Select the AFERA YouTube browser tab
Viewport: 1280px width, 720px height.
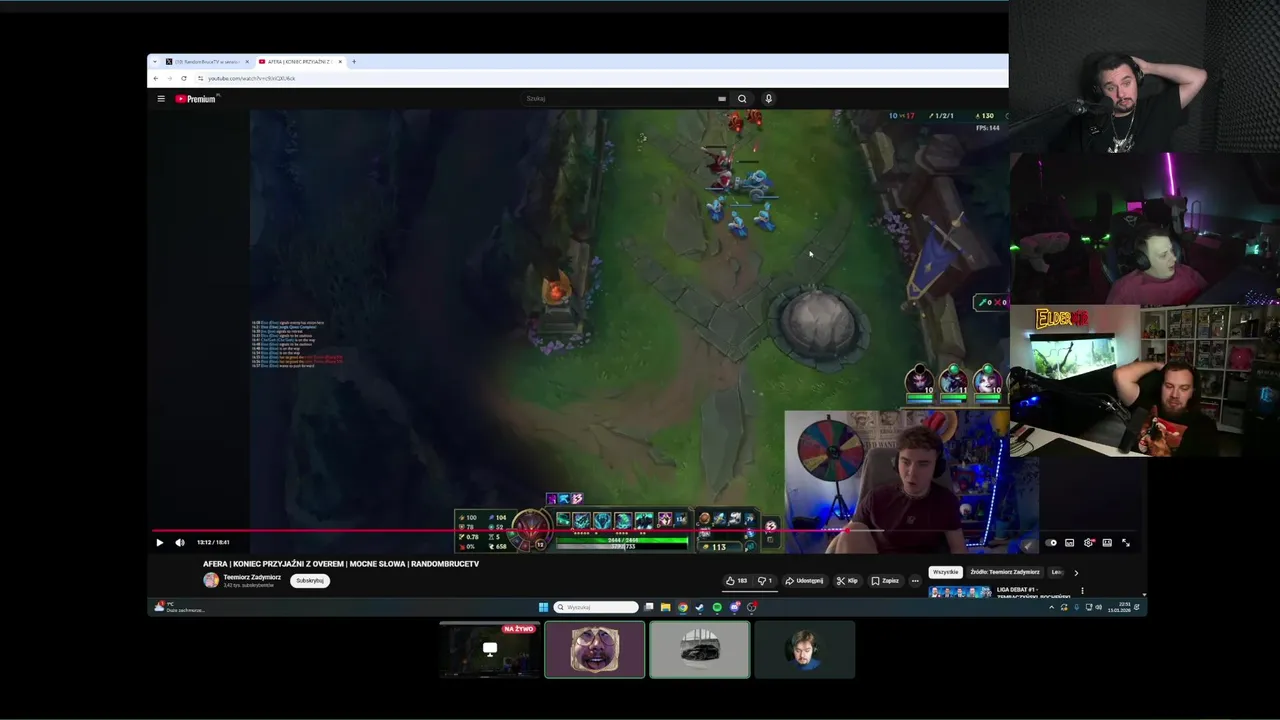[x=299, y=62]
